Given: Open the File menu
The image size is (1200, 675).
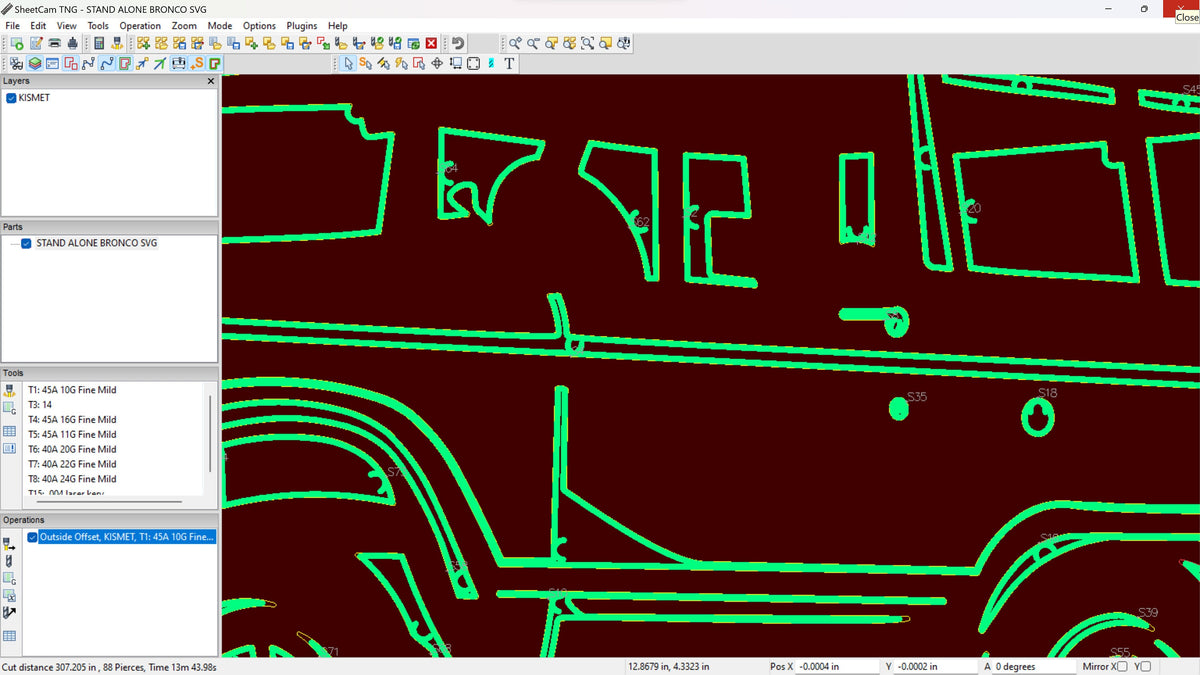Looking at the screenshot, I should pos(12,25).
